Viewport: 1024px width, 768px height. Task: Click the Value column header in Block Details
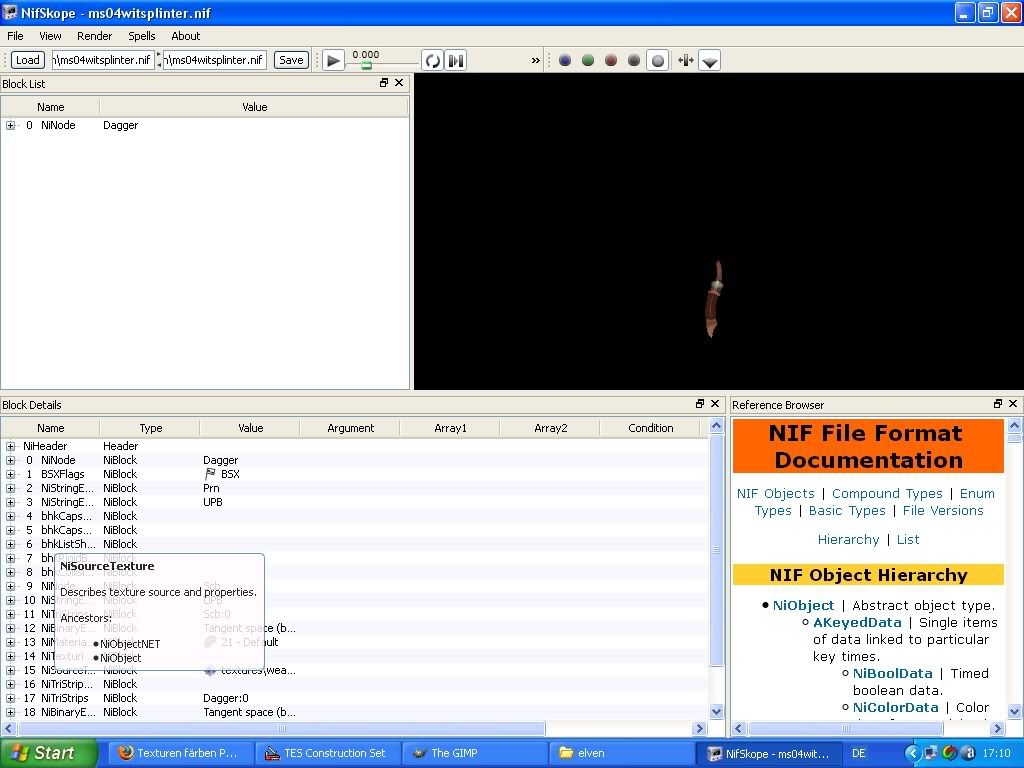tap(250, 428)
